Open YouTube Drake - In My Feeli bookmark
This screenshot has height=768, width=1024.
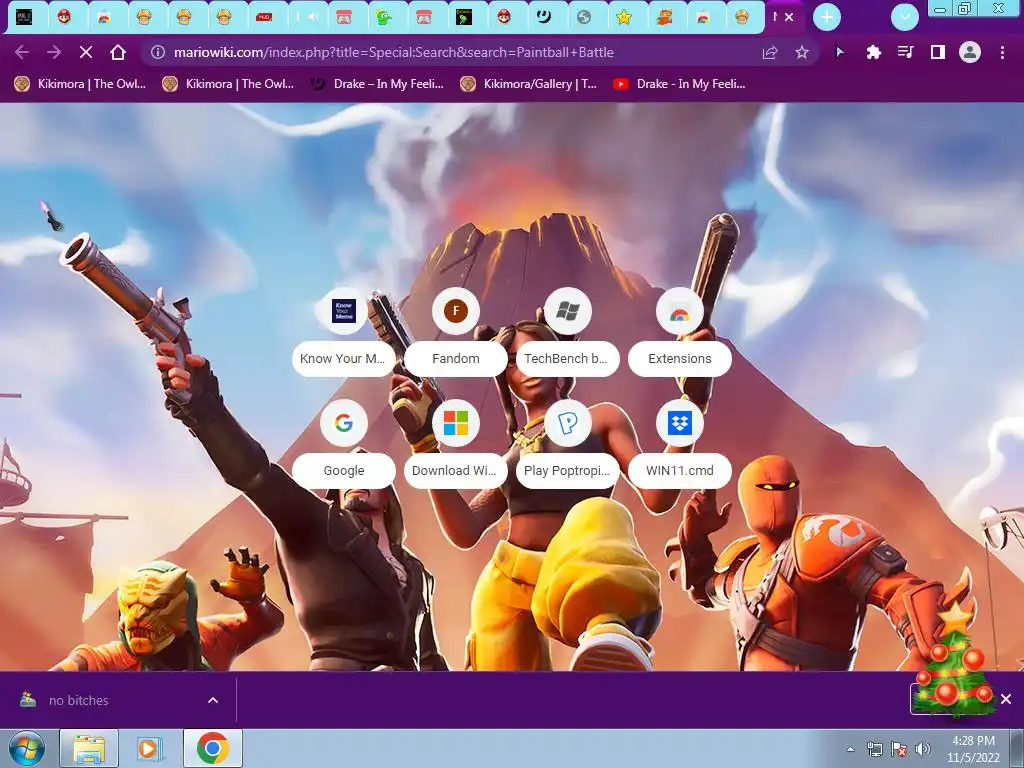click(679, 84)
